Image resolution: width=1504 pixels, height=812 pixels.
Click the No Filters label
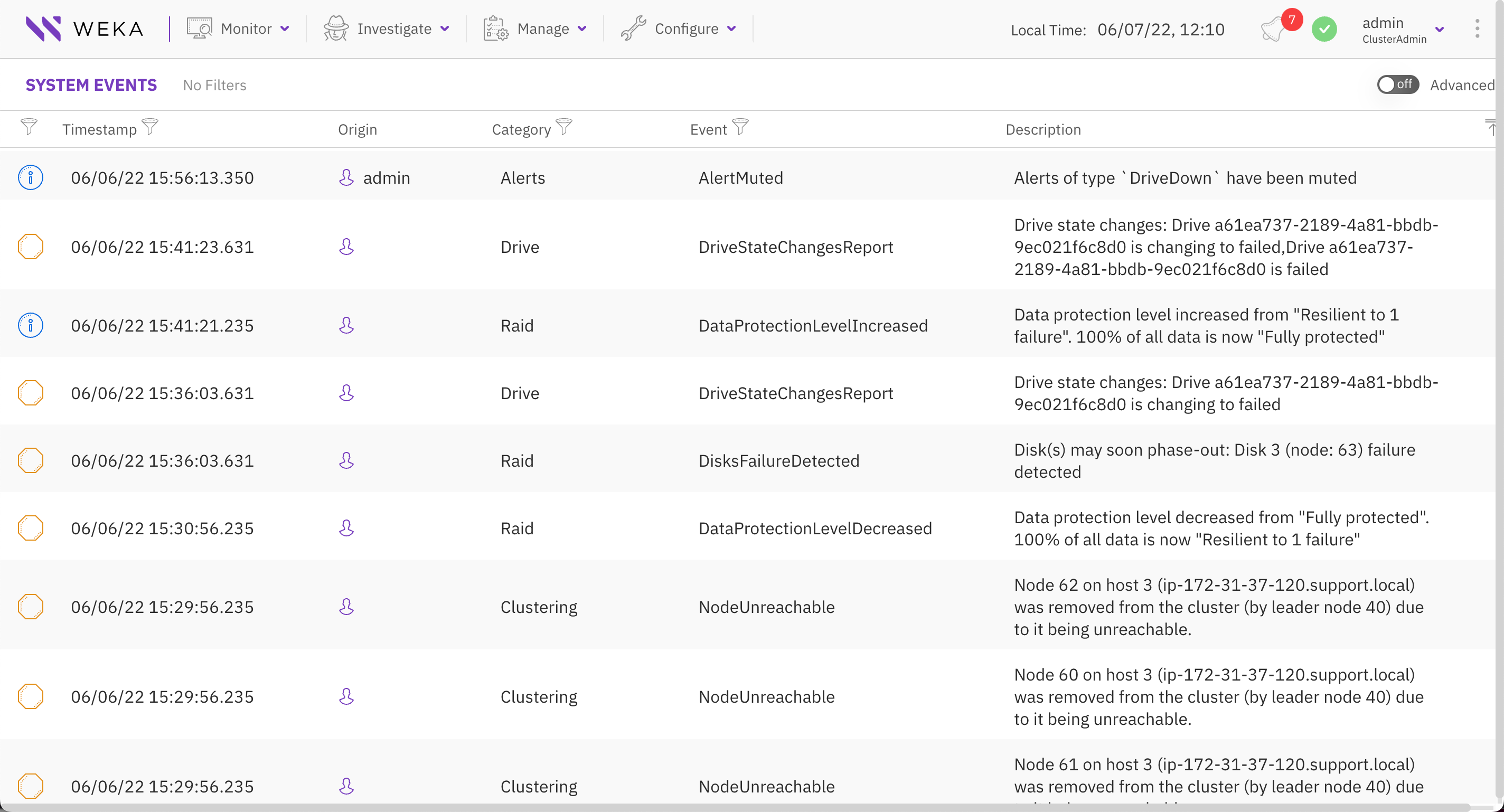214,85
